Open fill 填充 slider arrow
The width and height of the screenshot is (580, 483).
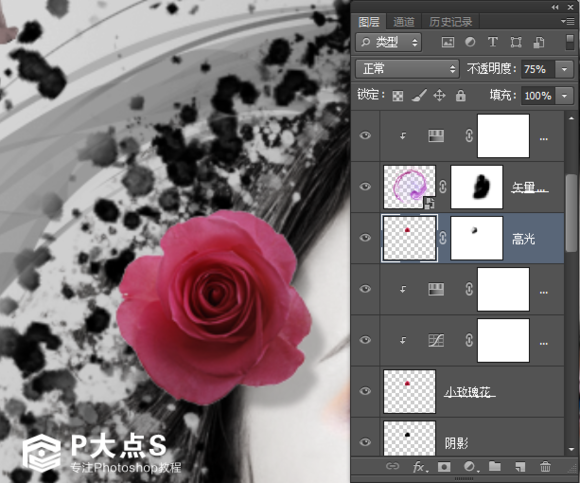(564, 96)
